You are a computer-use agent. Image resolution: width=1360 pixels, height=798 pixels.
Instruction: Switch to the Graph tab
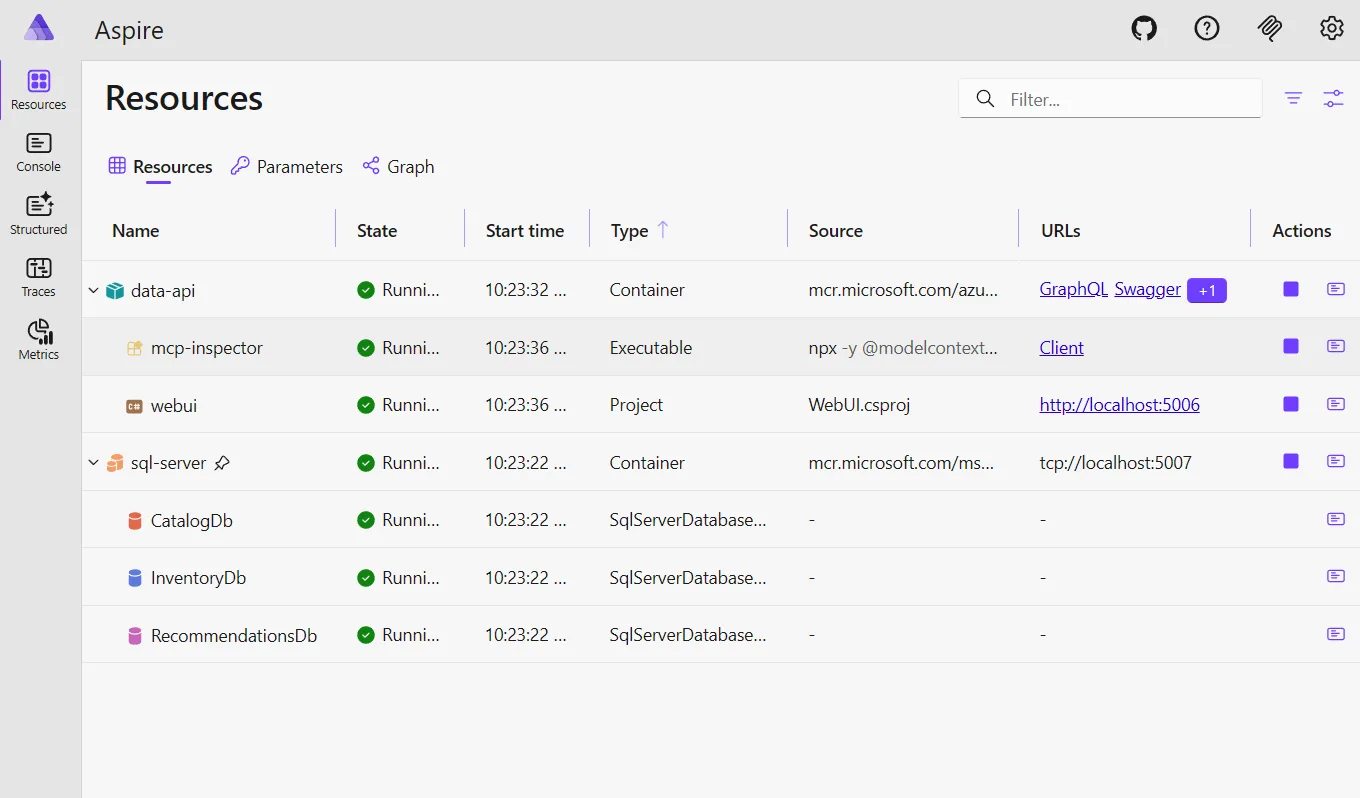click(x=398, y=167)
